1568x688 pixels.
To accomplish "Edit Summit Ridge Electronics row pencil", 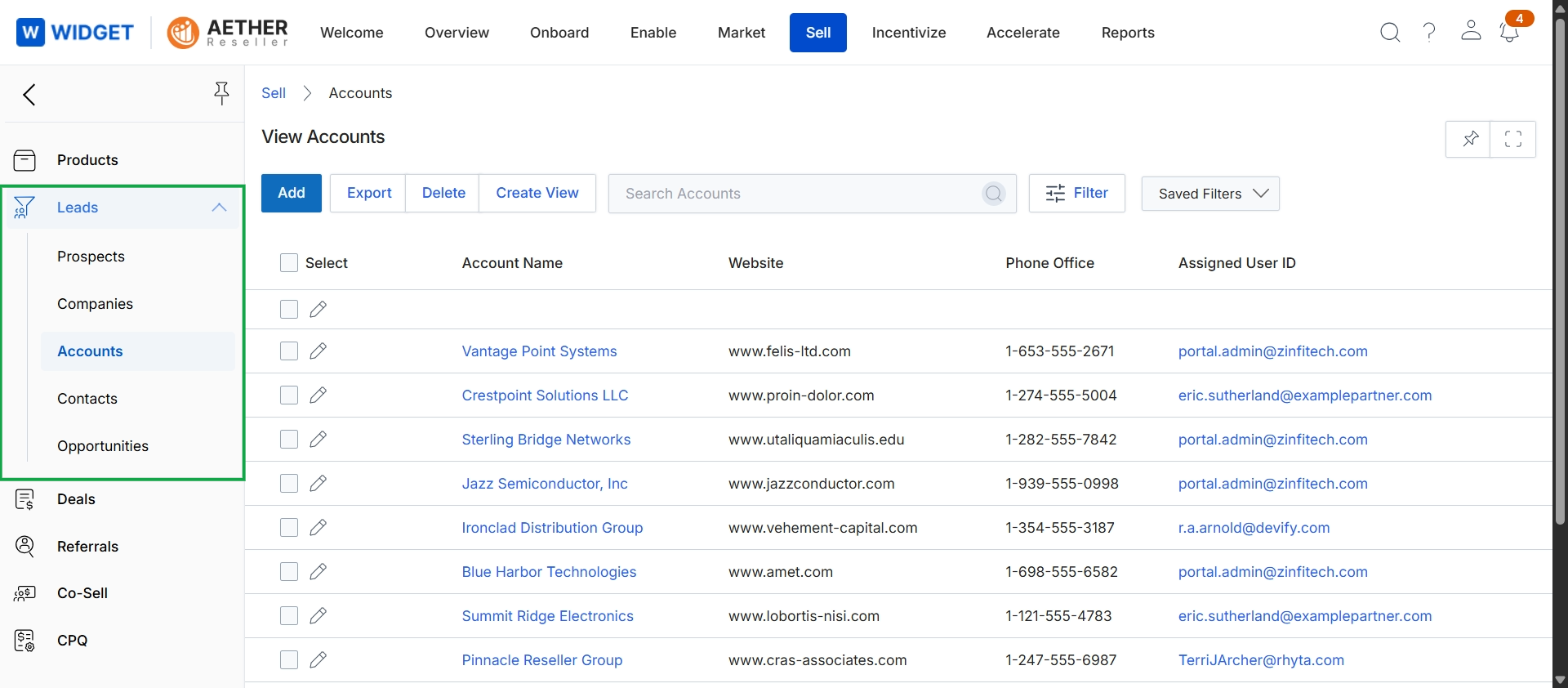I will (x=318, y=616).
